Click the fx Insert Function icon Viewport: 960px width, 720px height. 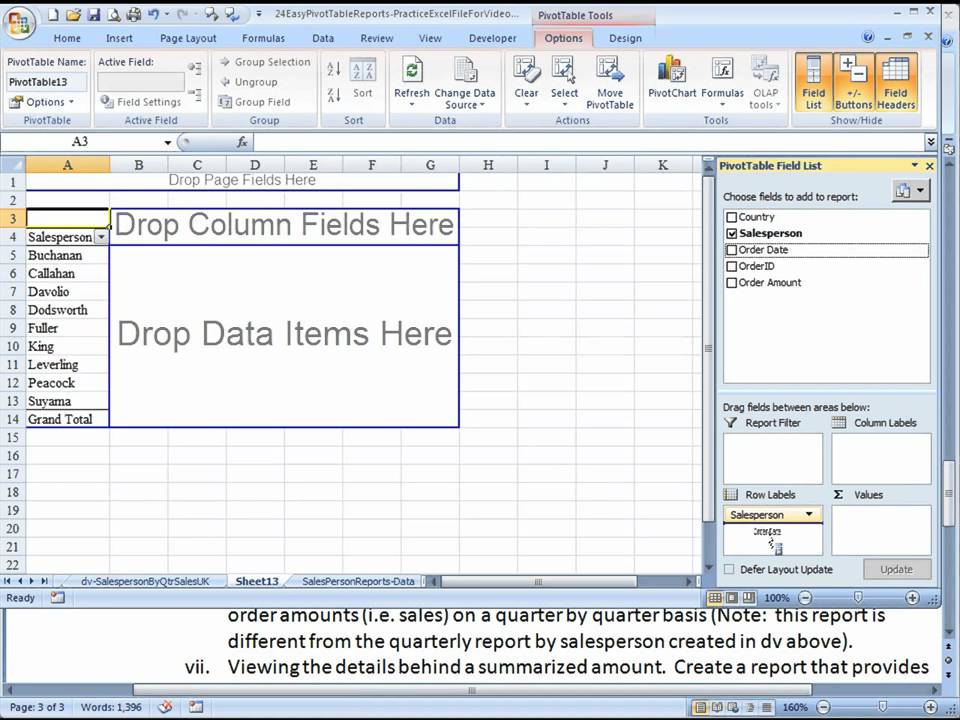tap(242, 142)
